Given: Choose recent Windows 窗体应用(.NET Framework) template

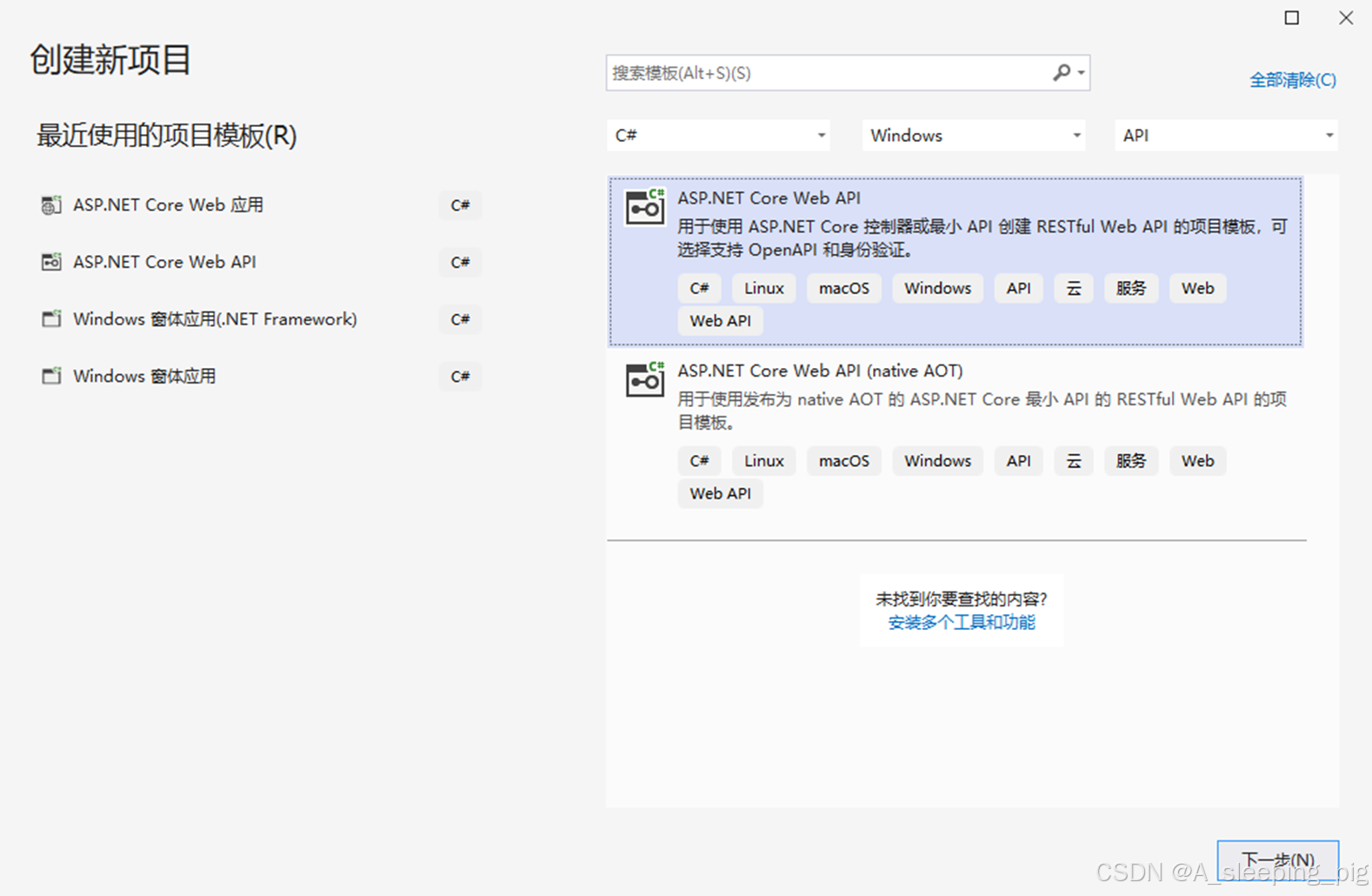Looking at the screenshot, I should click(x=261, y=319).
